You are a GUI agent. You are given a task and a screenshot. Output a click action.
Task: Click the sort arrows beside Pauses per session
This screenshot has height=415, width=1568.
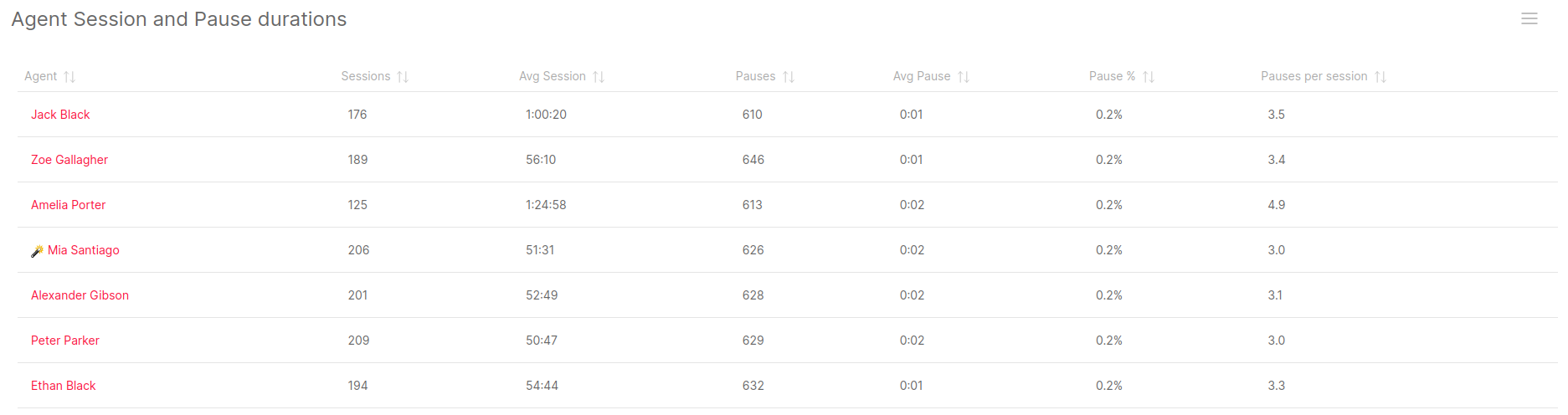coord(1380,77)
